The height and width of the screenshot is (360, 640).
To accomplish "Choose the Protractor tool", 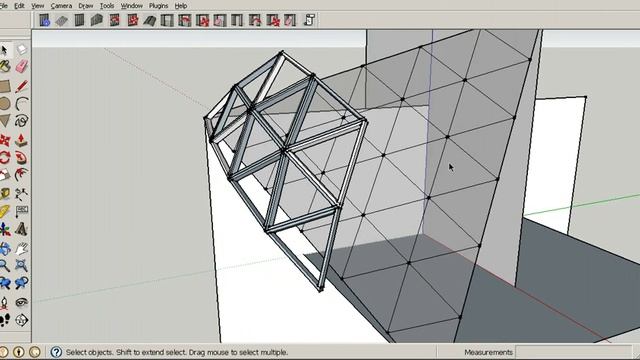I will pos(4,211).
